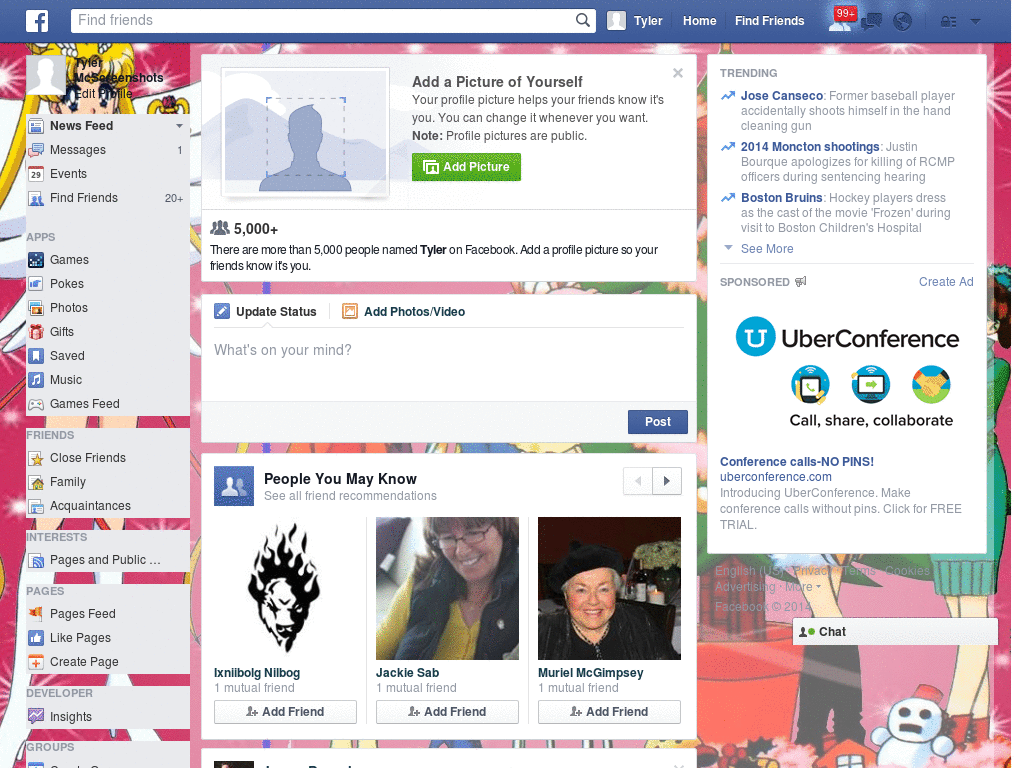Click the Pokes app icon
The height and width of the screenshot is (768, 1024).
pyautogui.click(x=37, y=284)
